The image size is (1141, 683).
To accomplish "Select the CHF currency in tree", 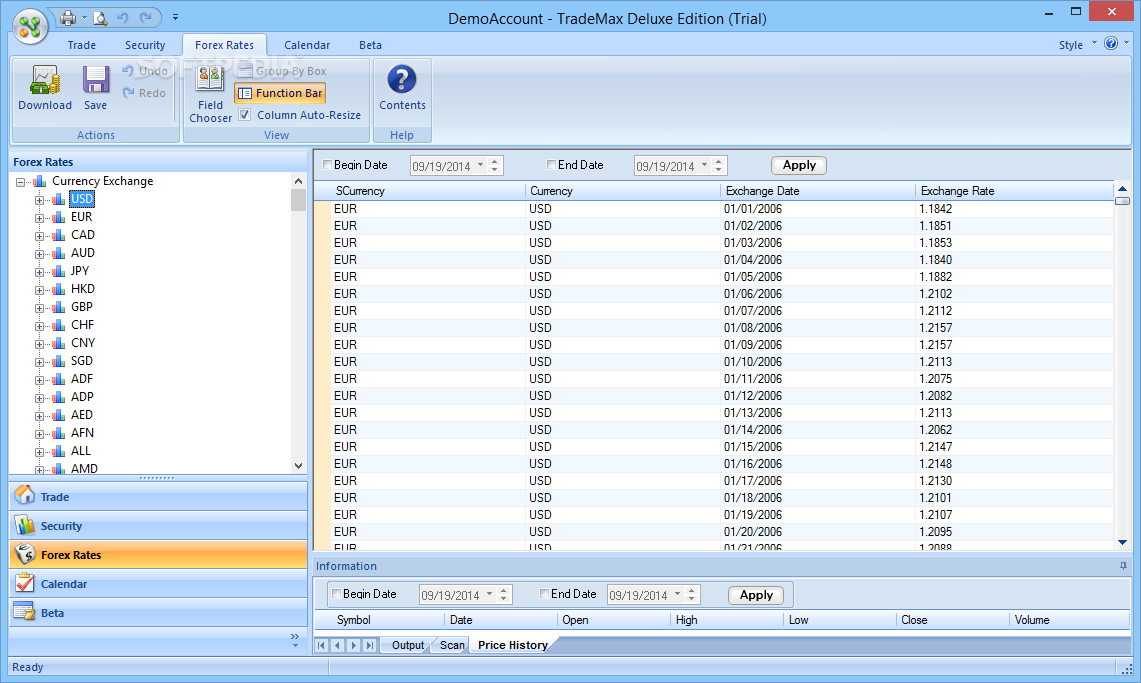I will coord(82,325).
